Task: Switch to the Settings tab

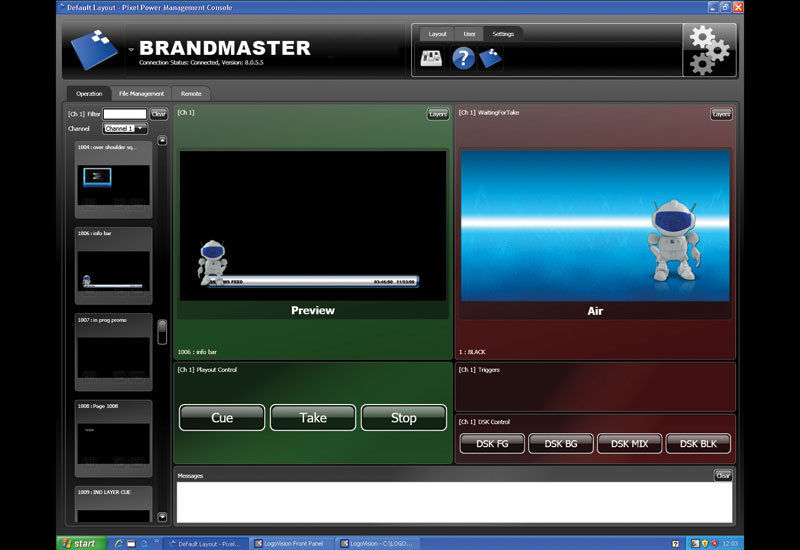Action: [x=503, y=34]
